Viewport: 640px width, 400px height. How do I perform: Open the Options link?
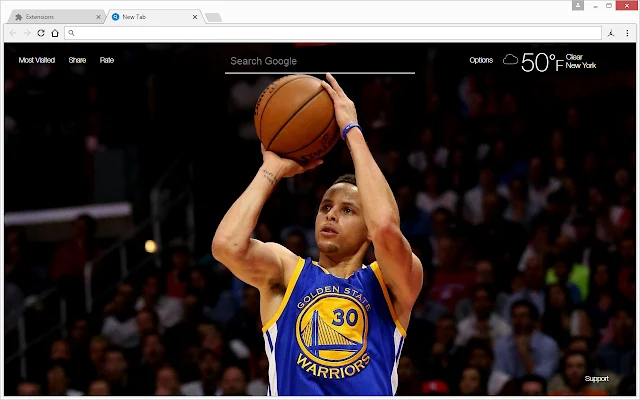[481, 60]
